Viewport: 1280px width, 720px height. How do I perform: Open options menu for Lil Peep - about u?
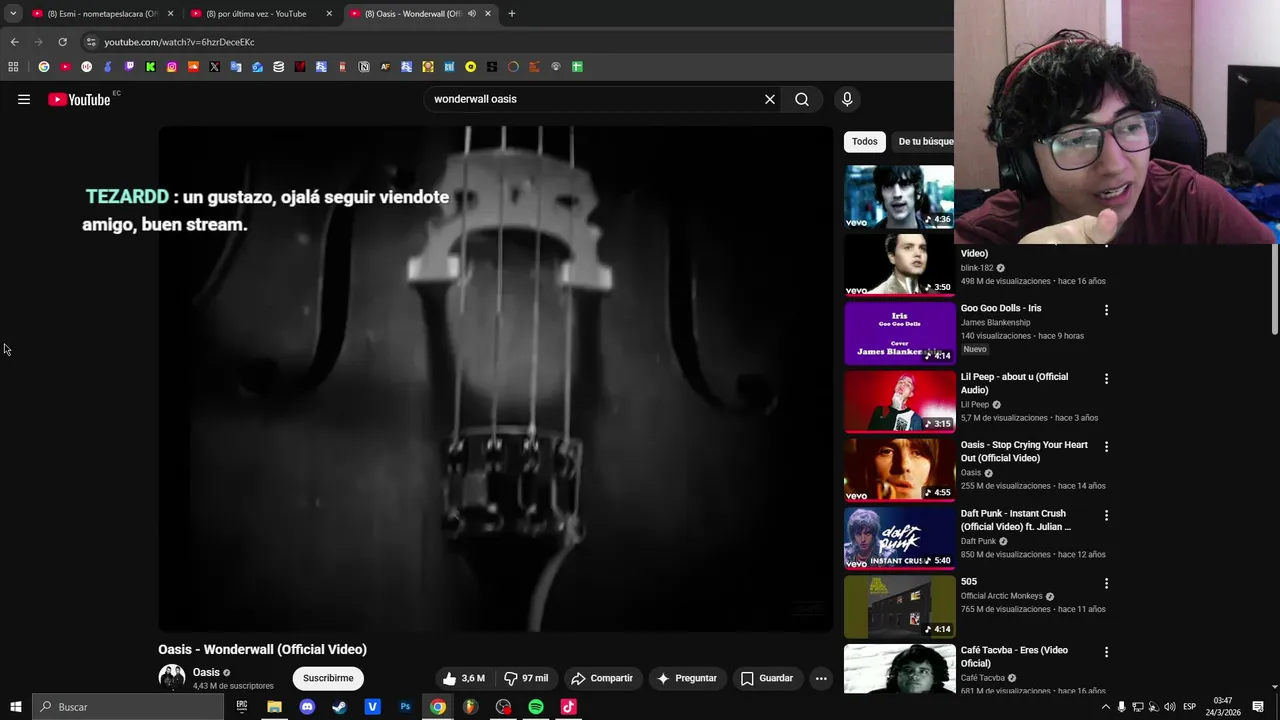(x=1106, y=379)
